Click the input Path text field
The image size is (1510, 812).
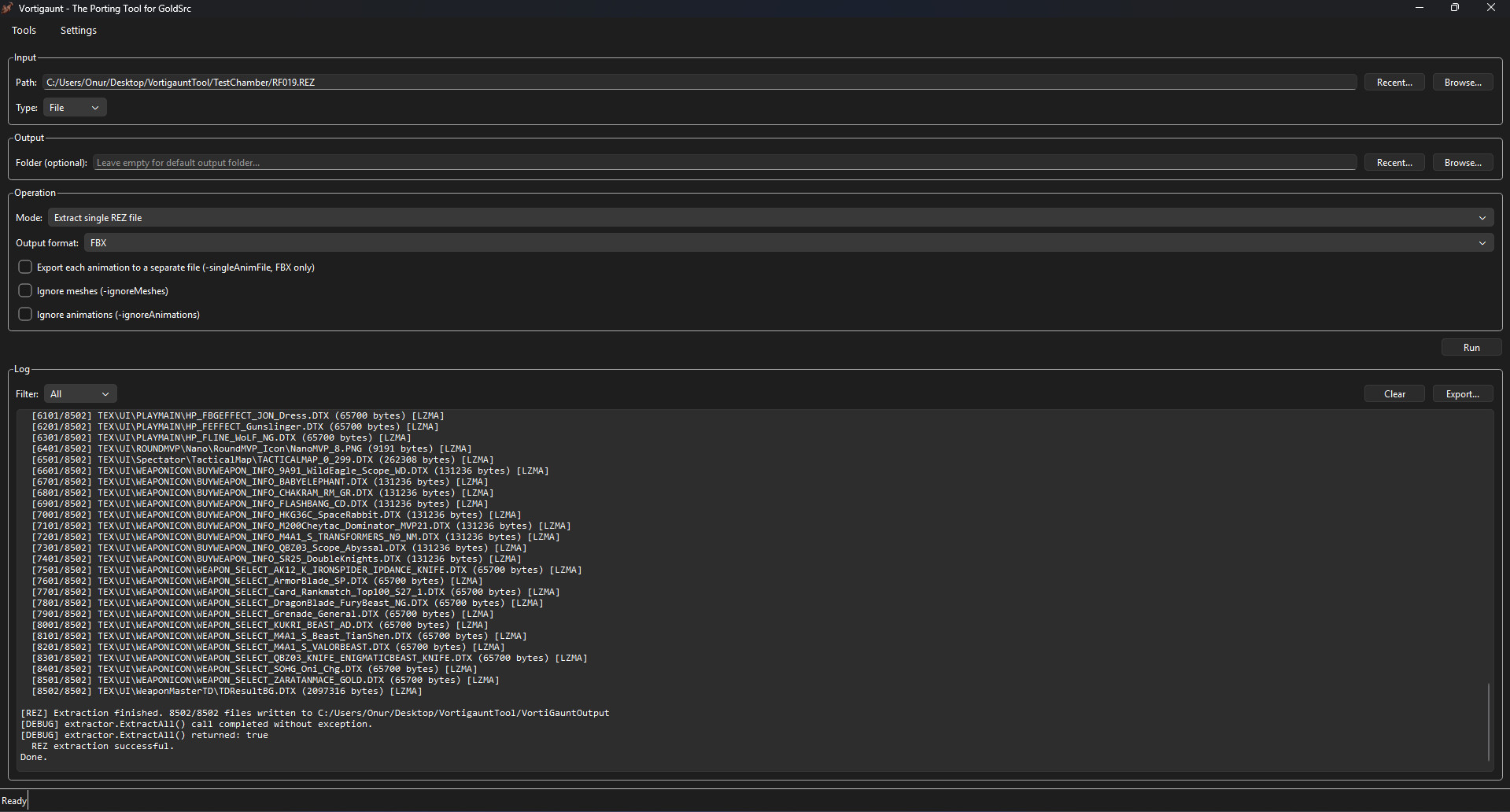[699, 83]
